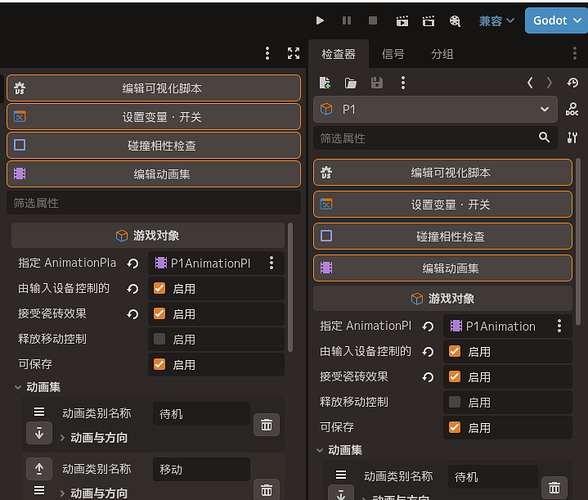Expand 动画与方向 under 移动 in left panel
This screenshot has height=500, width=588.
63,493
